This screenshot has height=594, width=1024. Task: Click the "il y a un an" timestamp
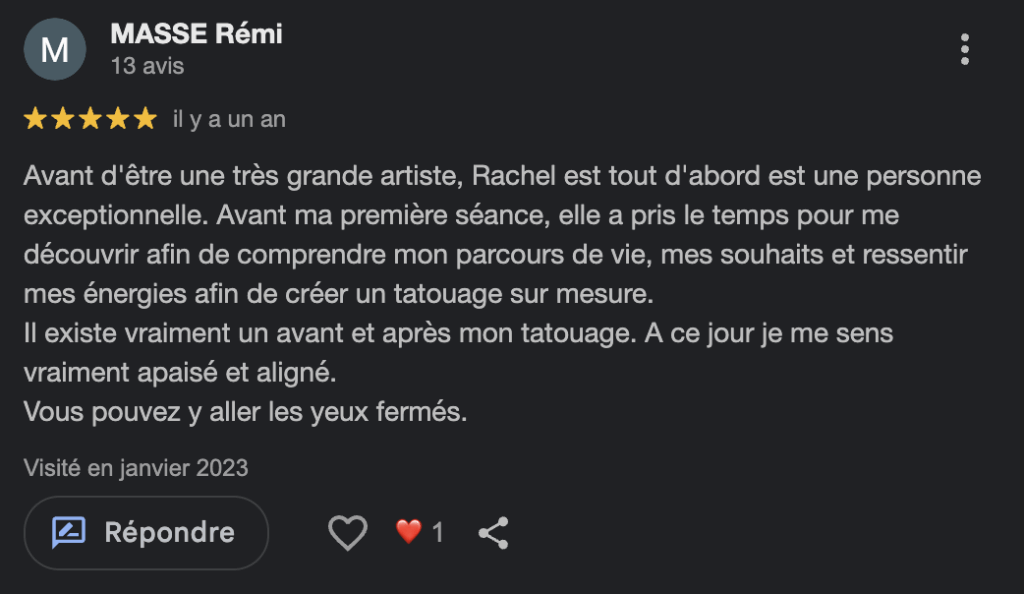tap(229, 120)
